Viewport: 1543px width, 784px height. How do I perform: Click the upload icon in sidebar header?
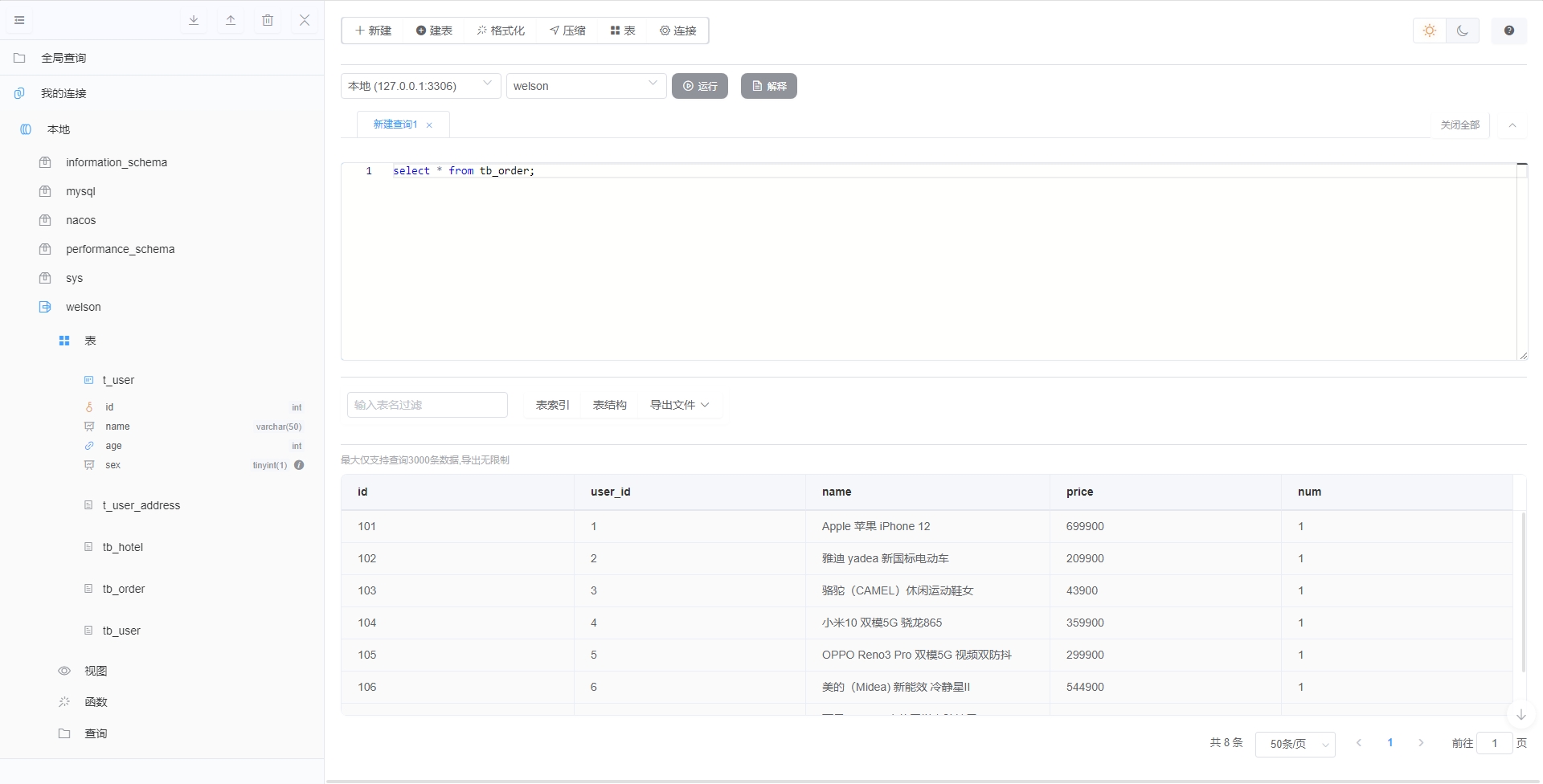tap(231, 20)
